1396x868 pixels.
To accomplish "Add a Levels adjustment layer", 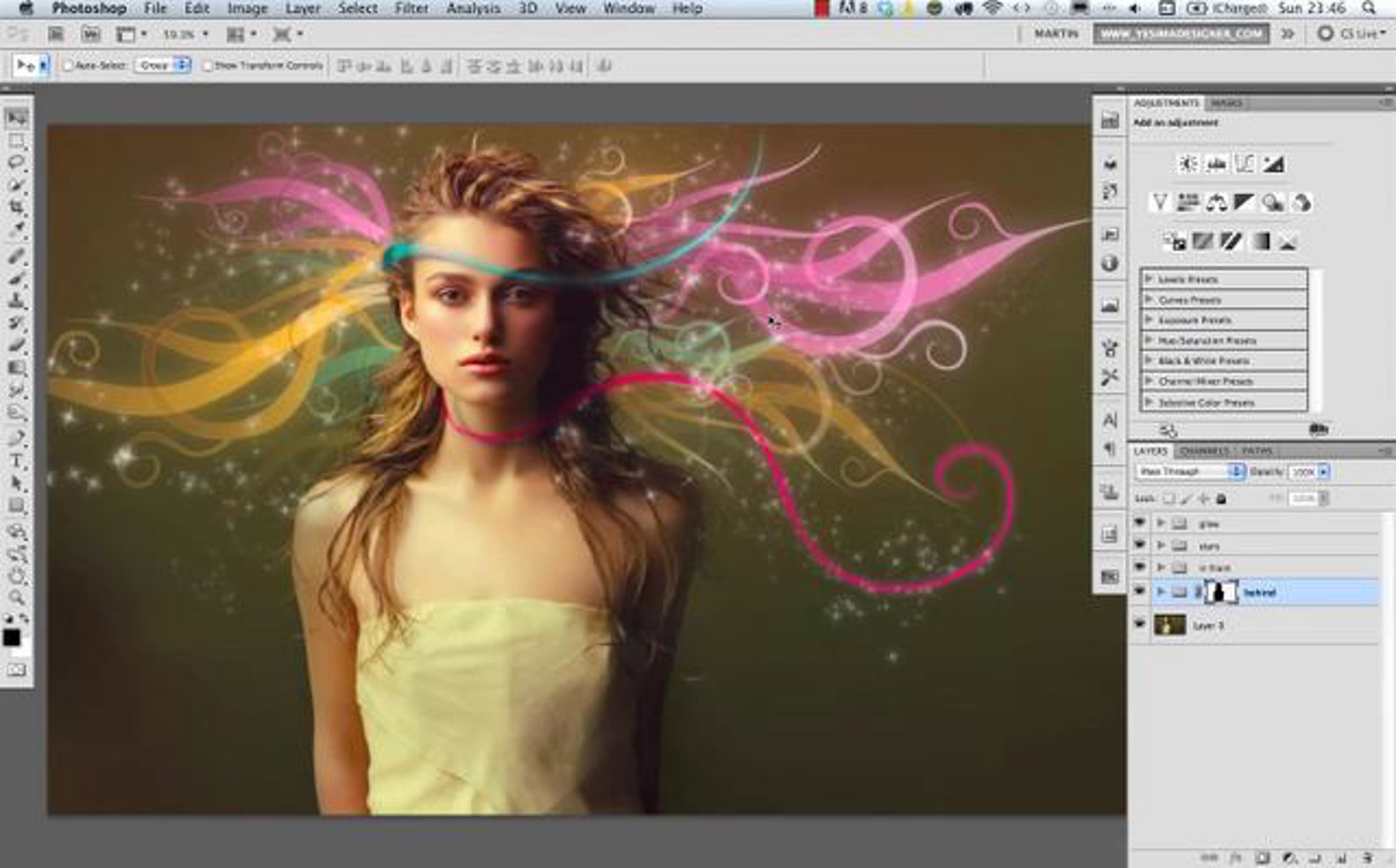I will pyautogui.click(x=1216, y=165).
